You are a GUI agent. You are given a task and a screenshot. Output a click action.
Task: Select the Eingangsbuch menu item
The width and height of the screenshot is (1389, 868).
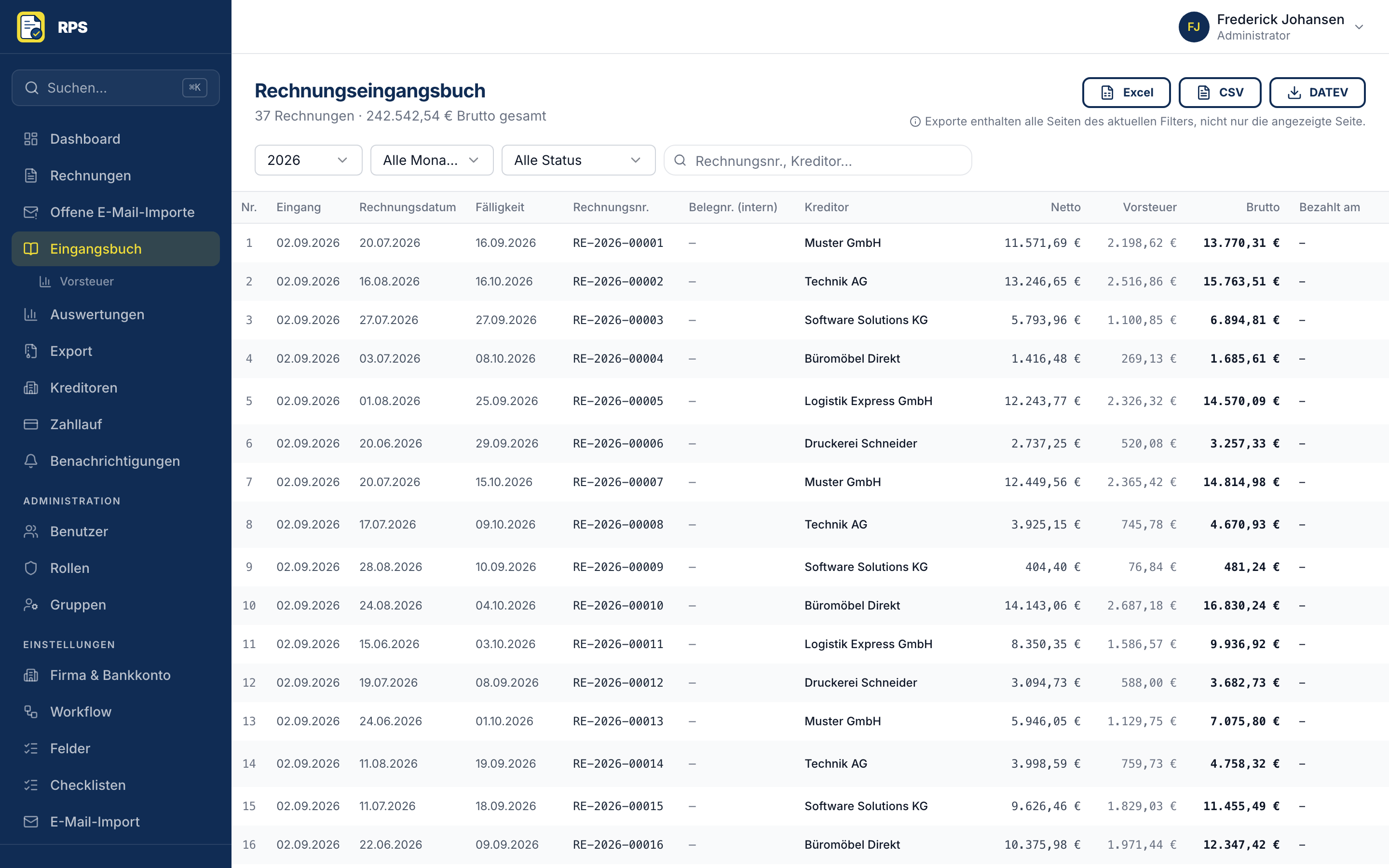tap(115, 249)
